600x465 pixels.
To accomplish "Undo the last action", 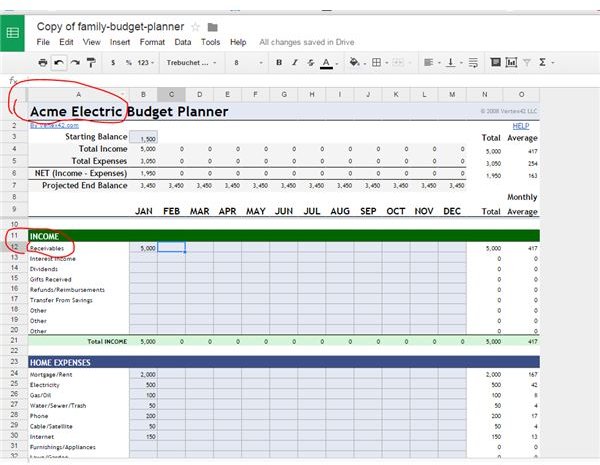I will [x=59, y=62].
